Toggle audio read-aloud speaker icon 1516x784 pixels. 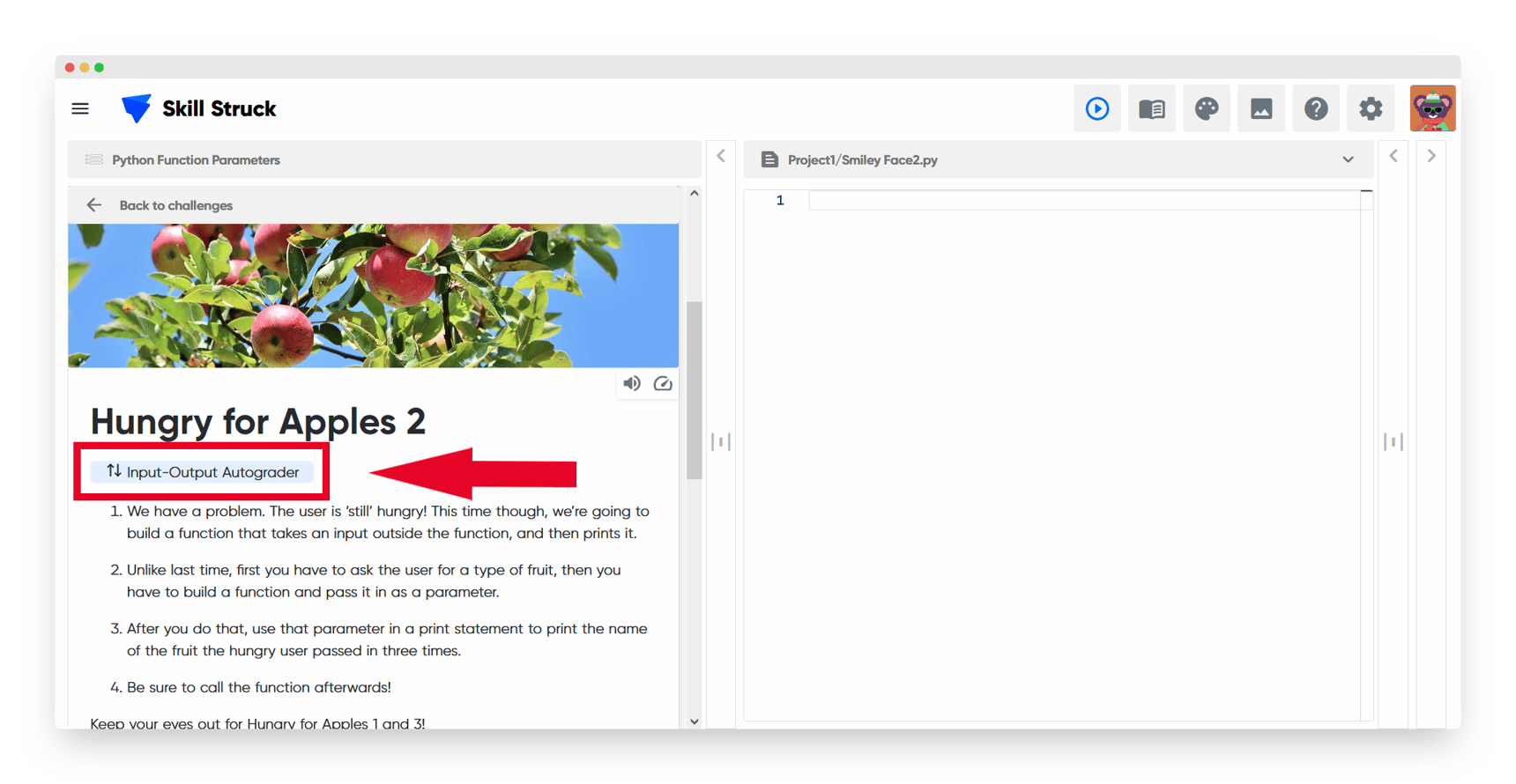pyautogui.click(x=632, y=383)
